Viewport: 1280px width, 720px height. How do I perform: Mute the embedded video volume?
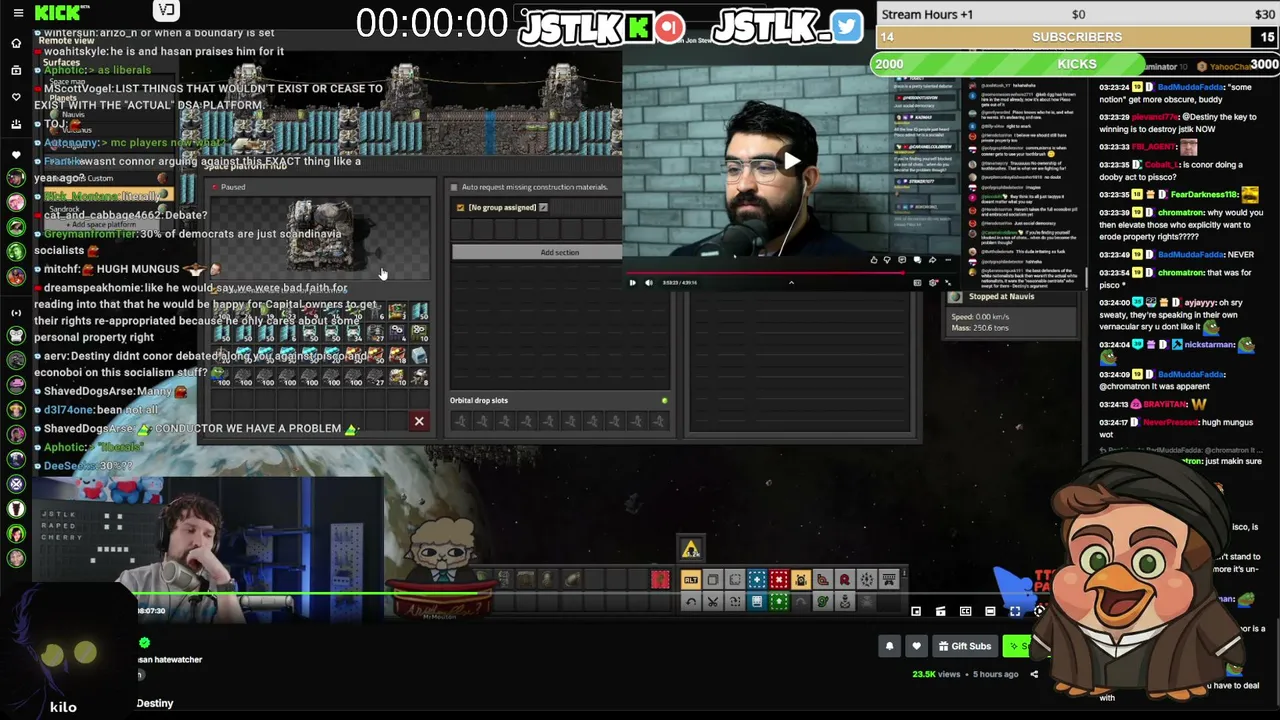pyautogui.click(x=649, y=283)
